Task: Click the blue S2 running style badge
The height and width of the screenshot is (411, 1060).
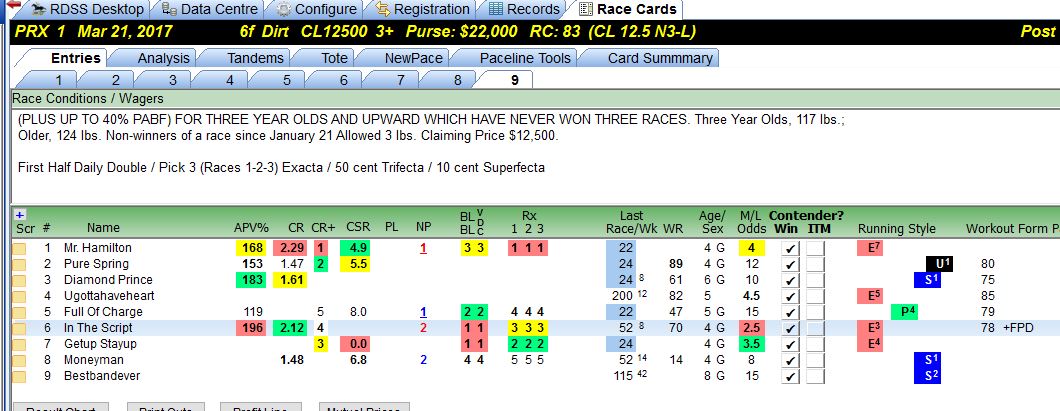Action: click(927, 376)
